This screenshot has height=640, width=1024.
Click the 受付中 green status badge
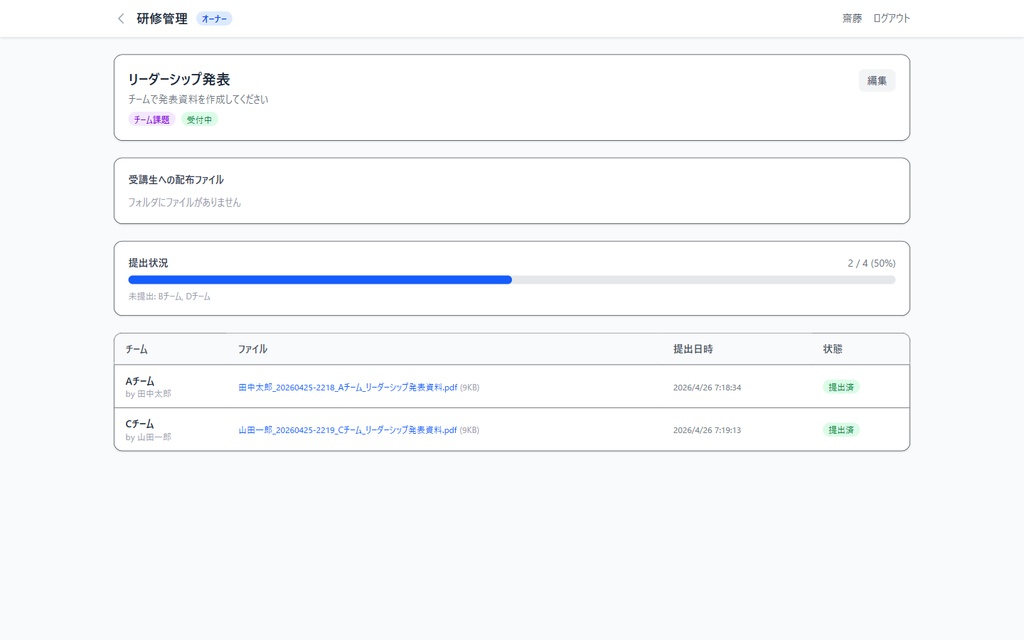click(x=198, y=120)
